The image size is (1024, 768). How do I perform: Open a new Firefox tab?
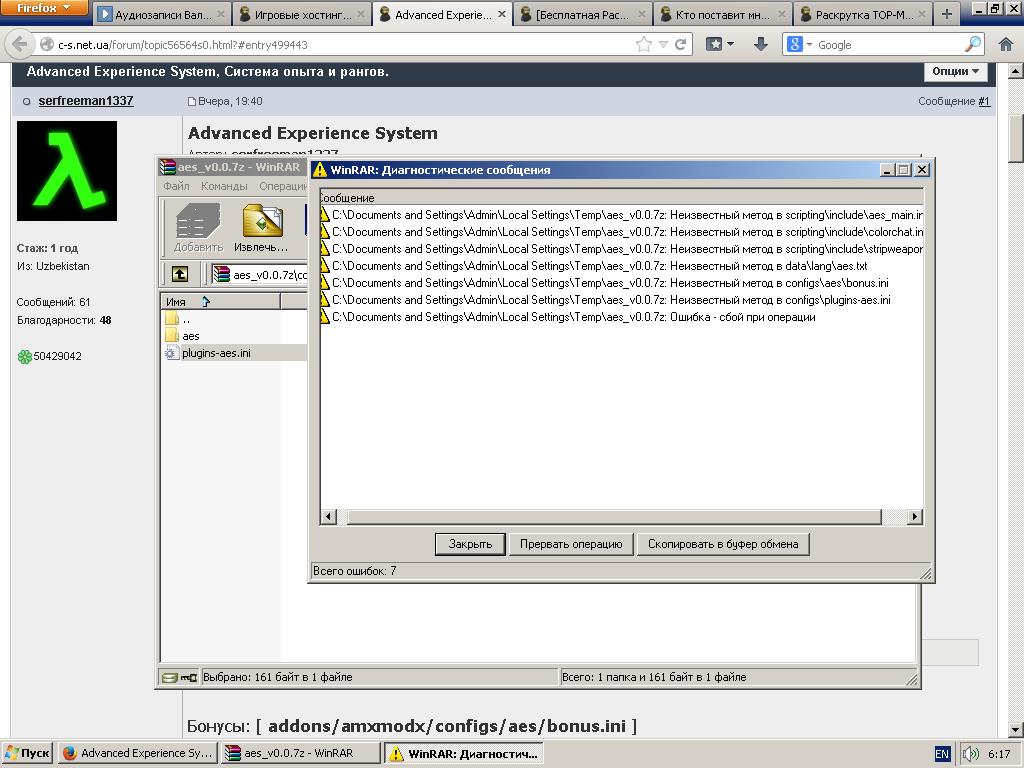tap(947, 14)
